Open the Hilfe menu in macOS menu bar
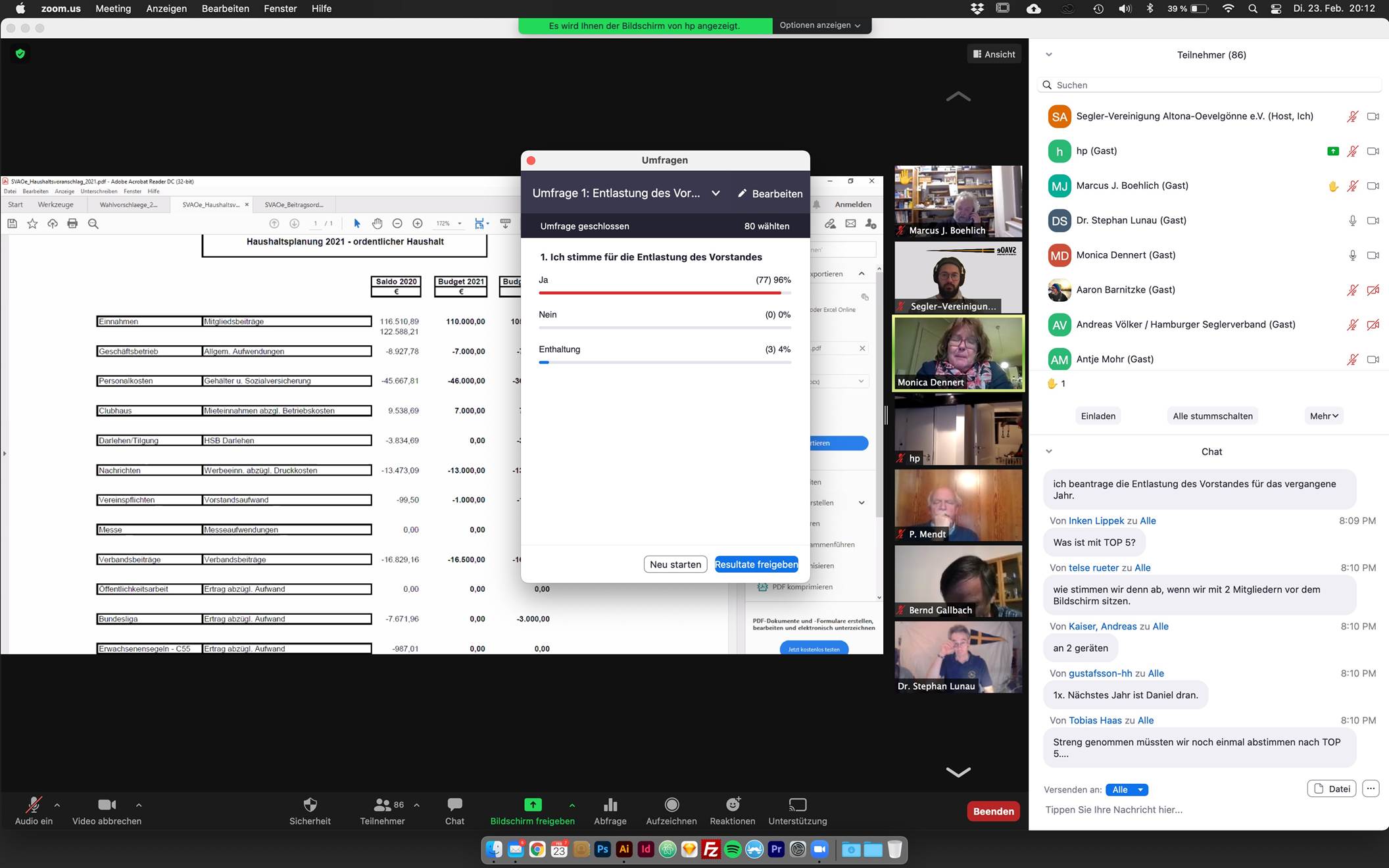 [322, 9]
